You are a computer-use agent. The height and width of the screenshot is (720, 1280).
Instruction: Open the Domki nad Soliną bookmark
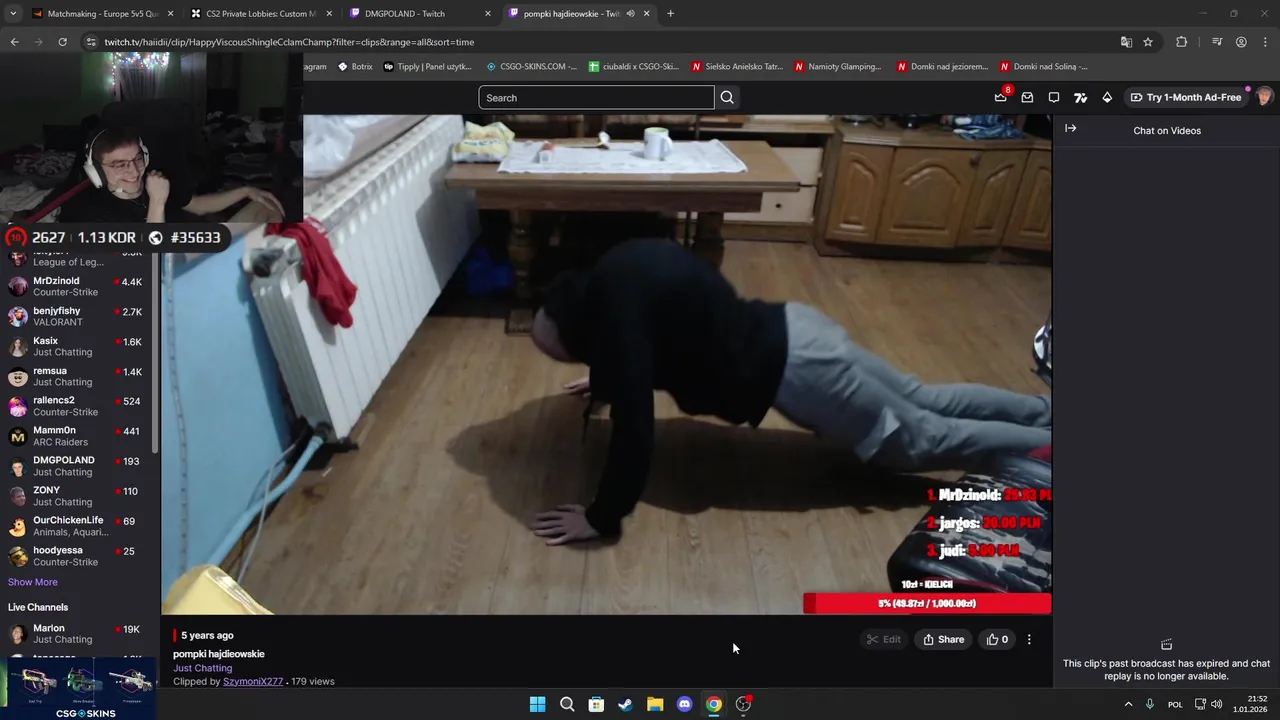click(1044, 67)
